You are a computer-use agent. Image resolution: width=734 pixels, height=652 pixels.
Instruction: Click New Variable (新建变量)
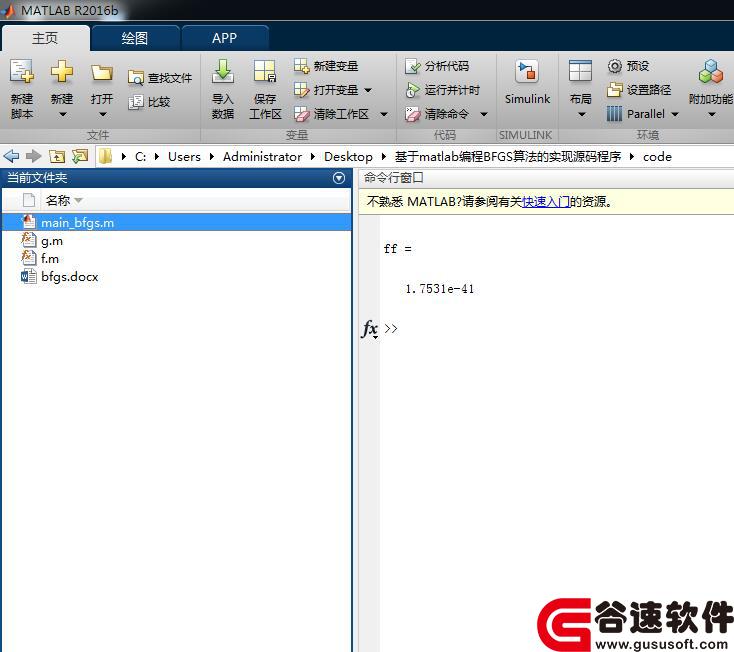(x=326, y=66)
